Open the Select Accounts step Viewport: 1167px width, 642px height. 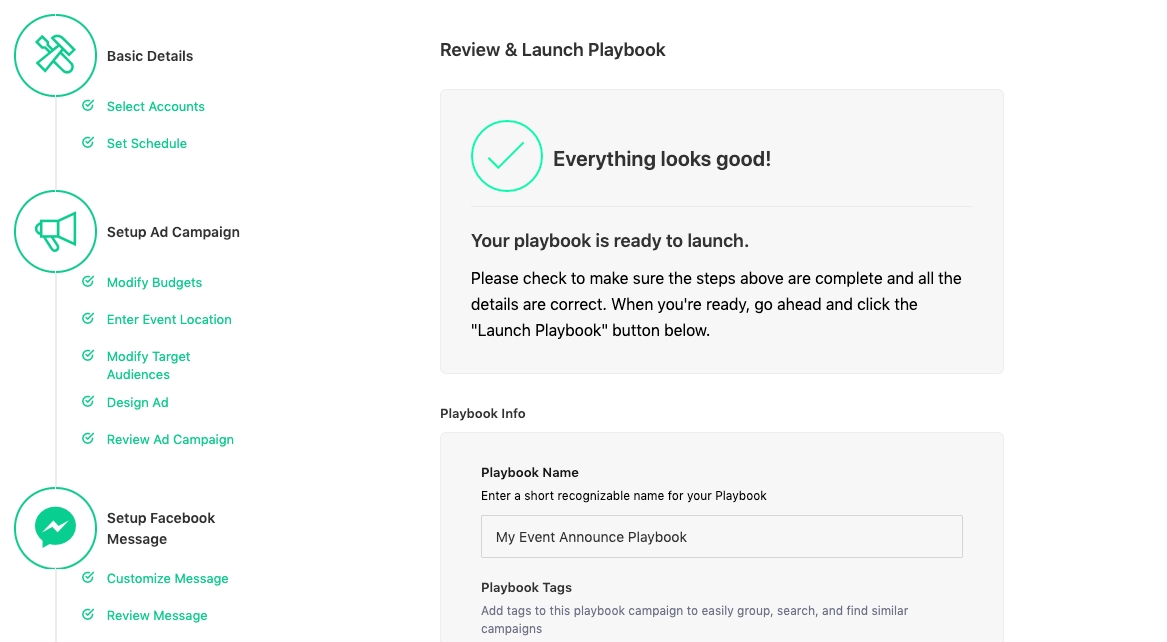click(156, 106)
